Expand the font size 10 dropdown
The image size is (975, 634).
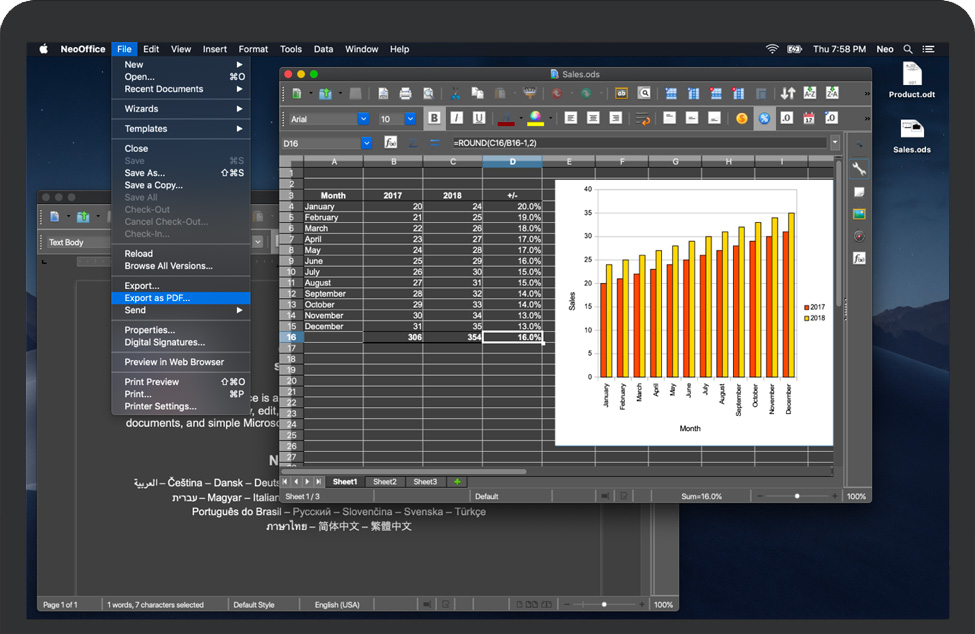(410, 119)
